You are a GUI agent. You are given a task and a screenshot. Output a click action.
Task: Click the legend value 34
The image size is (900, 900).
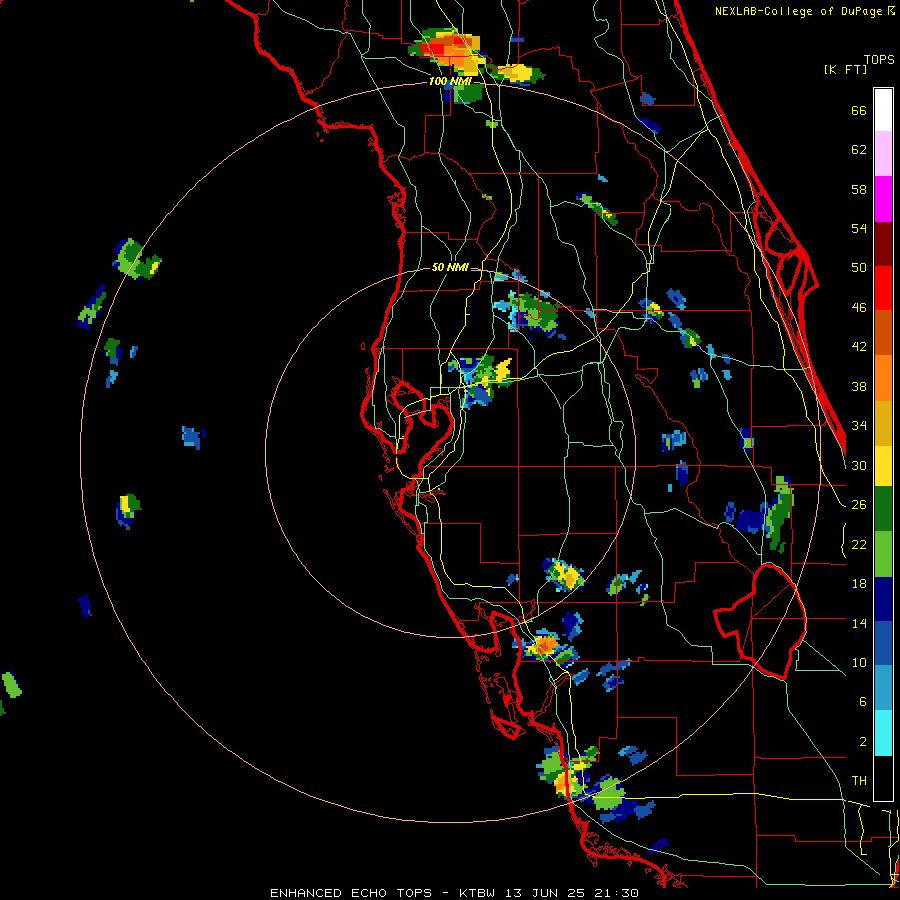coord(859,426)
